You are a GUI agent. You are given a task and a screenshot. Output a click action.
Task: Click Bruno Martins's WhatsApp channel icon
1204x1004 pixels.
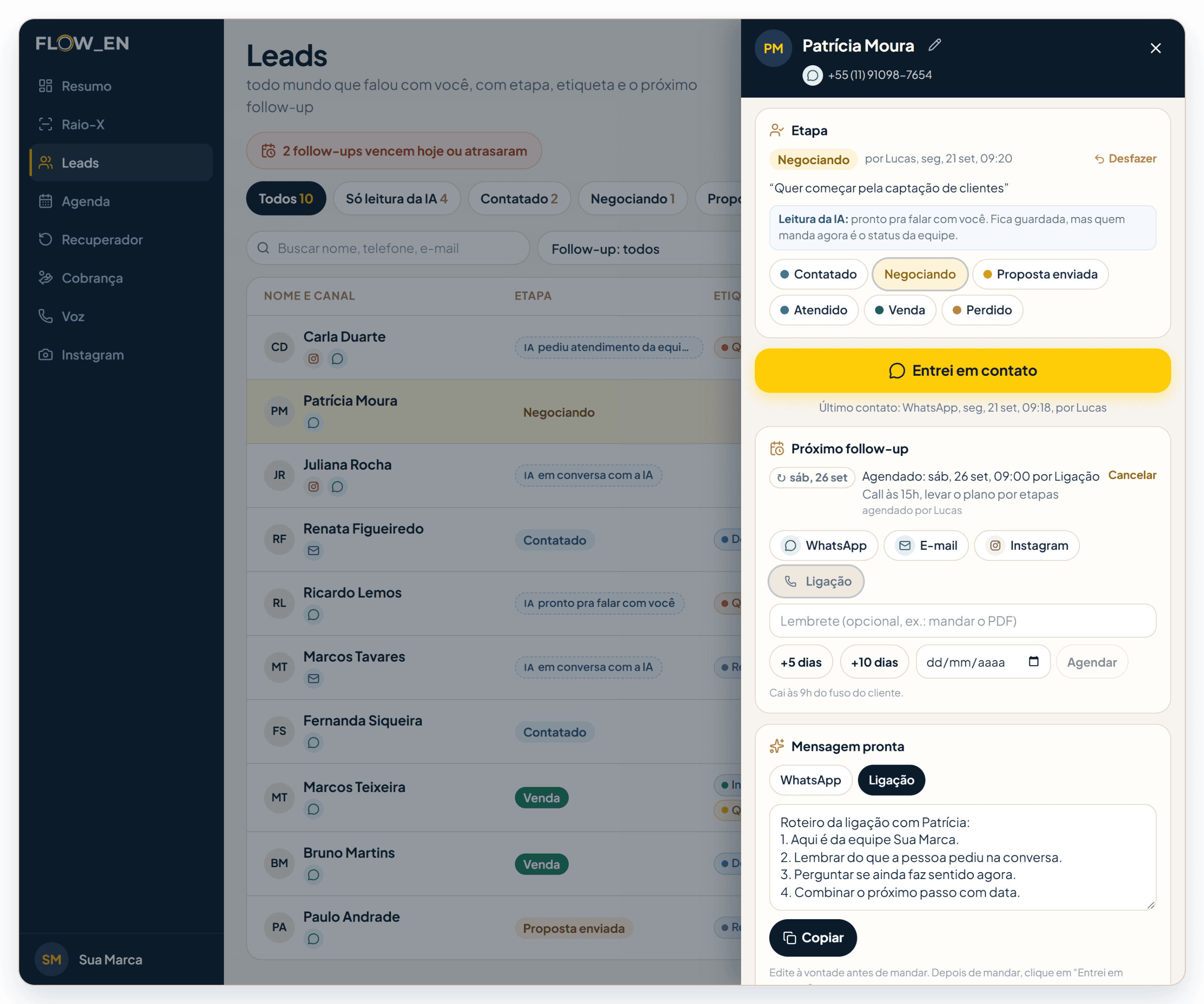tap(313, 875)
